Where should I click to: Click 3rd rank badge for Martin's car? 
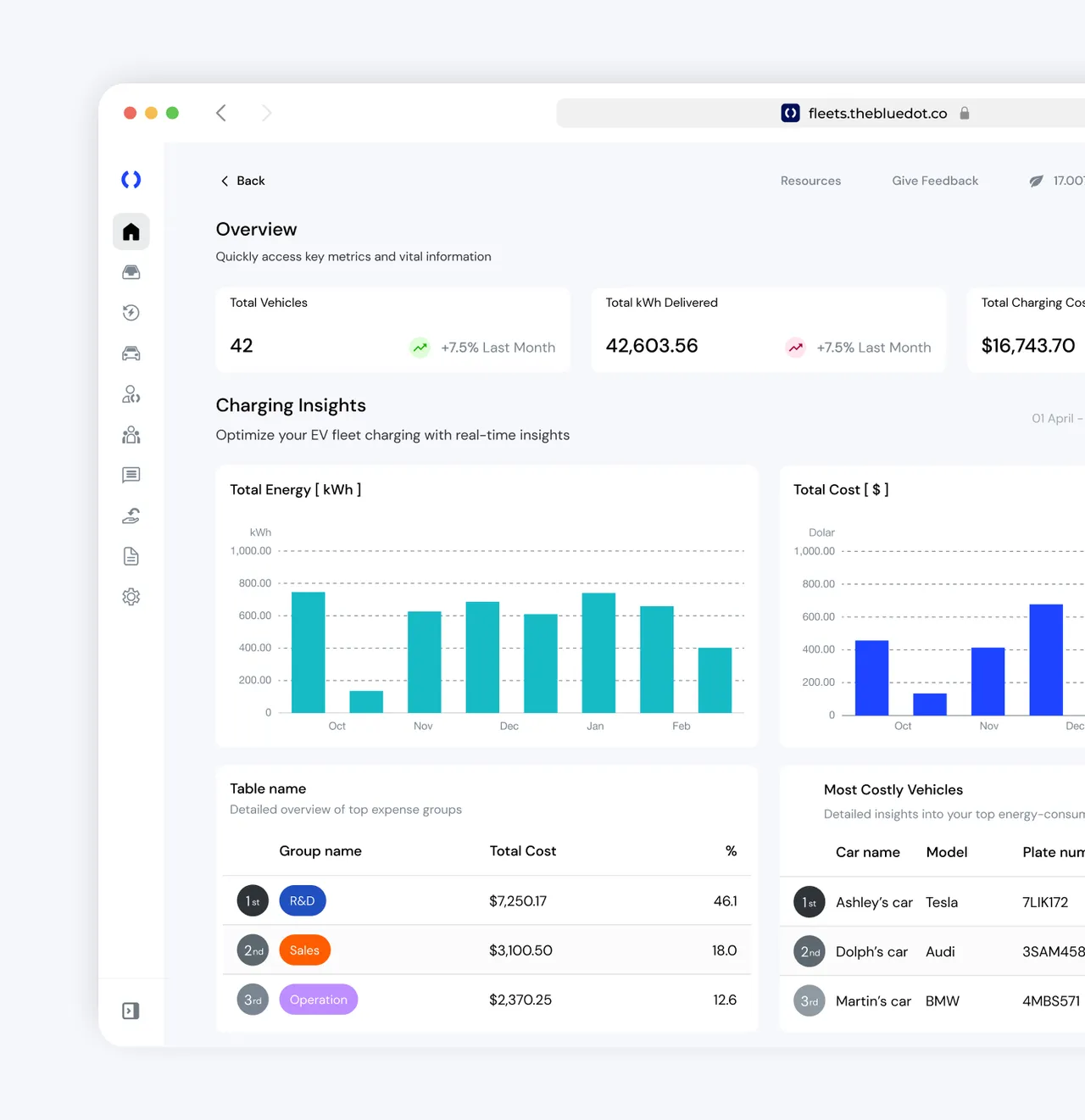coord(809,1000)
